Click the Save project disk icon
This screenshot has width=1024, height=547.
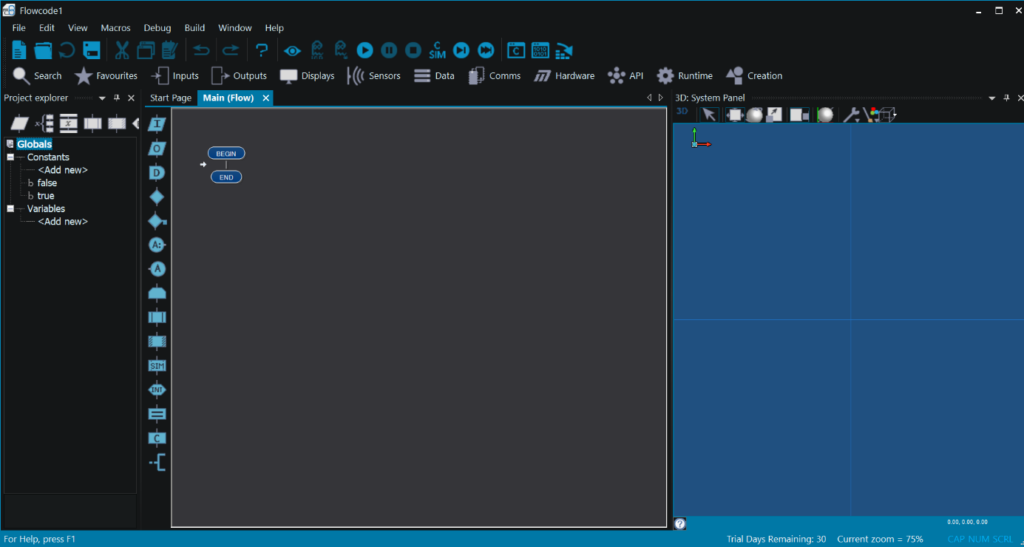coord(92,50)
